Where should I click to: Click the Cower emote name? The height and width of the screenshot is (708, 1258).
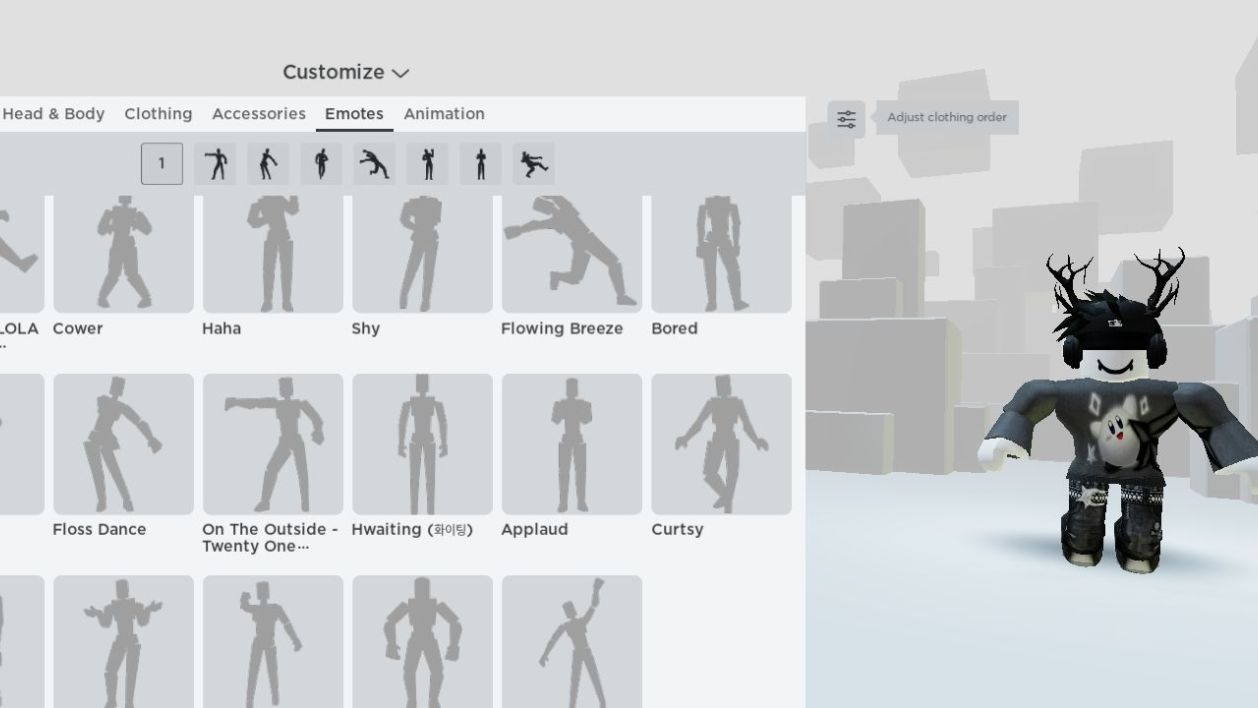78,328
